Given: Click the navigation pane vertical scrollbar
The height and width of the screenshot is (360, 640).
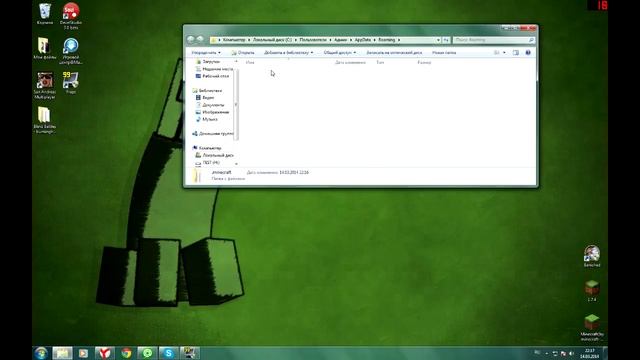Looking at the screenshot, I should tap(236, 104).
